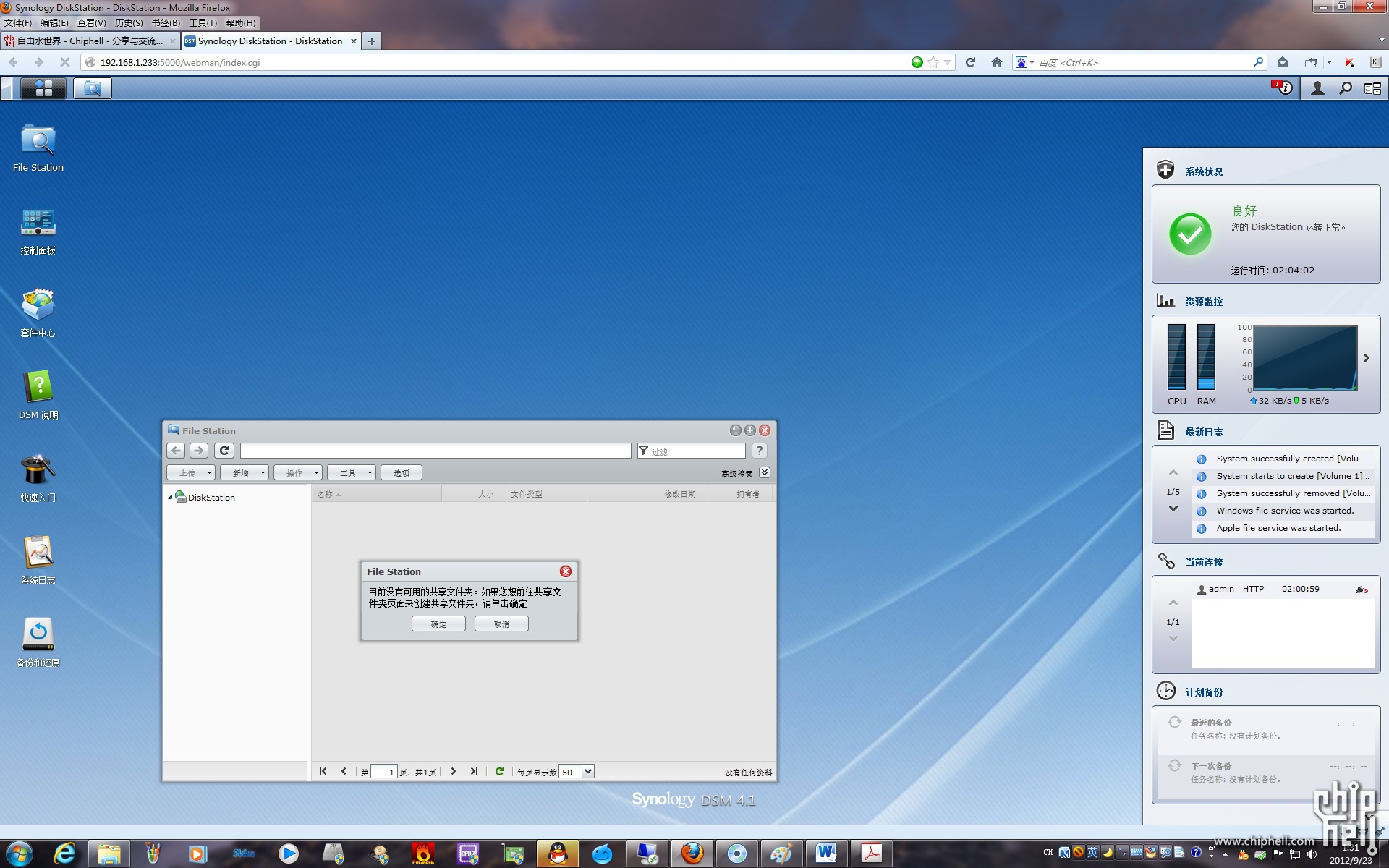Open DSM notifications info icon
Screen dimensions: 1389x868
tap(1283, 88)
